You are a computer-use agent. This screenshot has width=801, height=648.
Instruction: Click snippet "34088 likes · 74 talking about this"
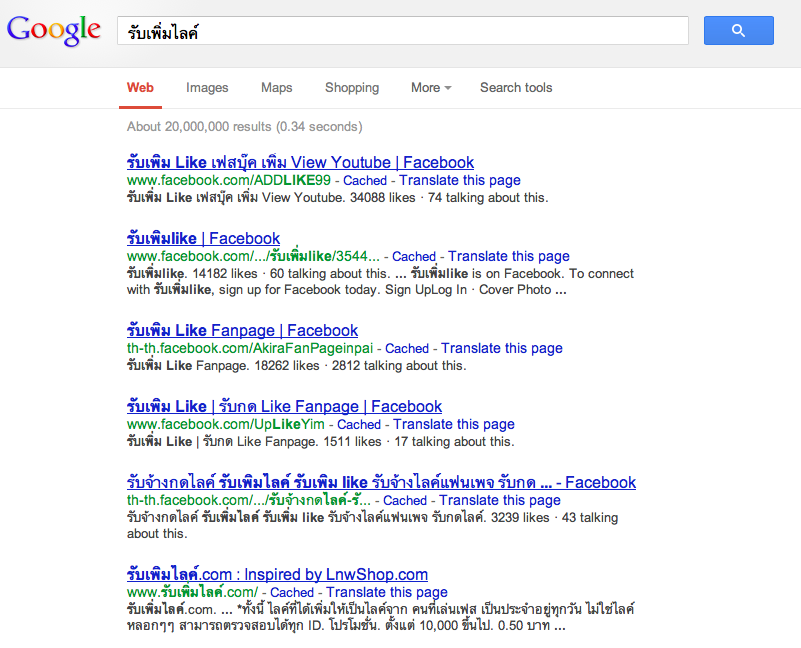click(449, 198)
